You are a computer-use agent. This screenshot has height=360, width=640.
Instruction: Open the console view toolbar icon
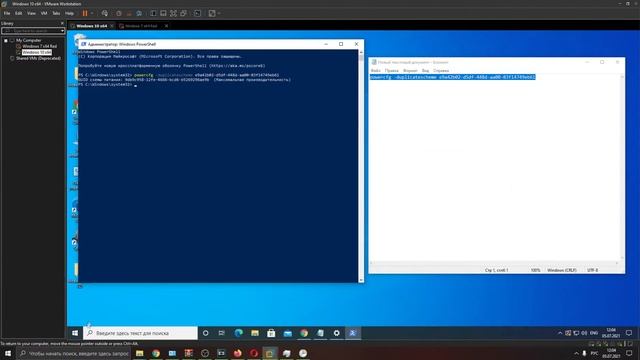(x=198, y=13)
